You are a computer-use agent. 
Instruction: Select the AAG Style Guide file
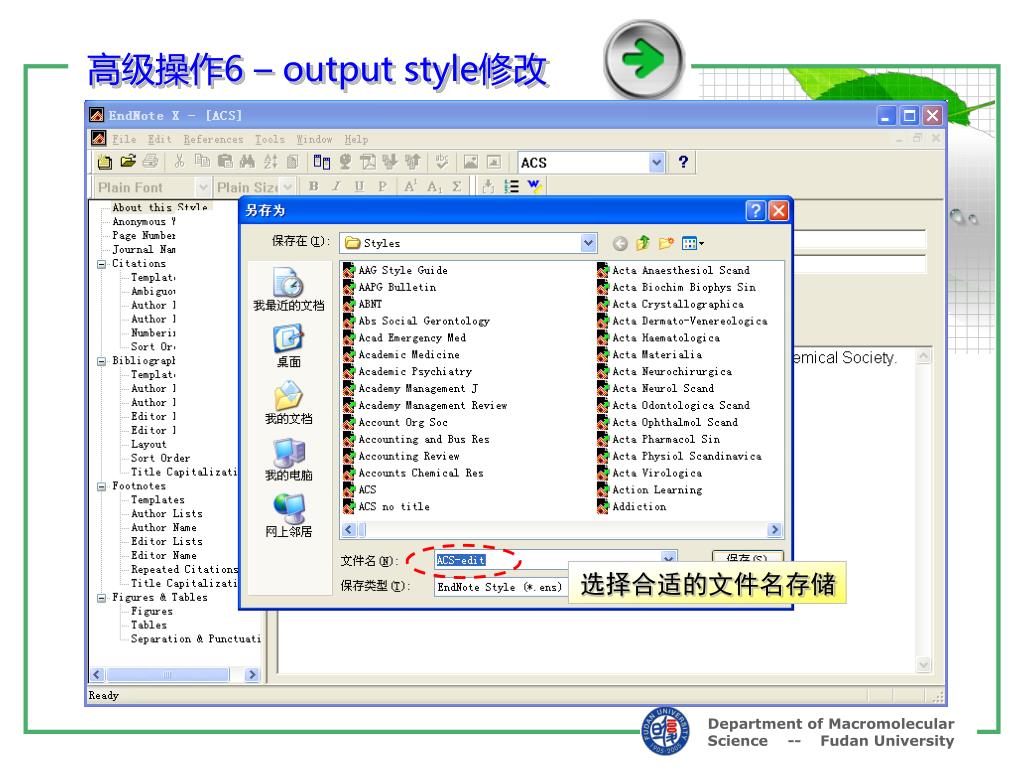click(396, 270)
